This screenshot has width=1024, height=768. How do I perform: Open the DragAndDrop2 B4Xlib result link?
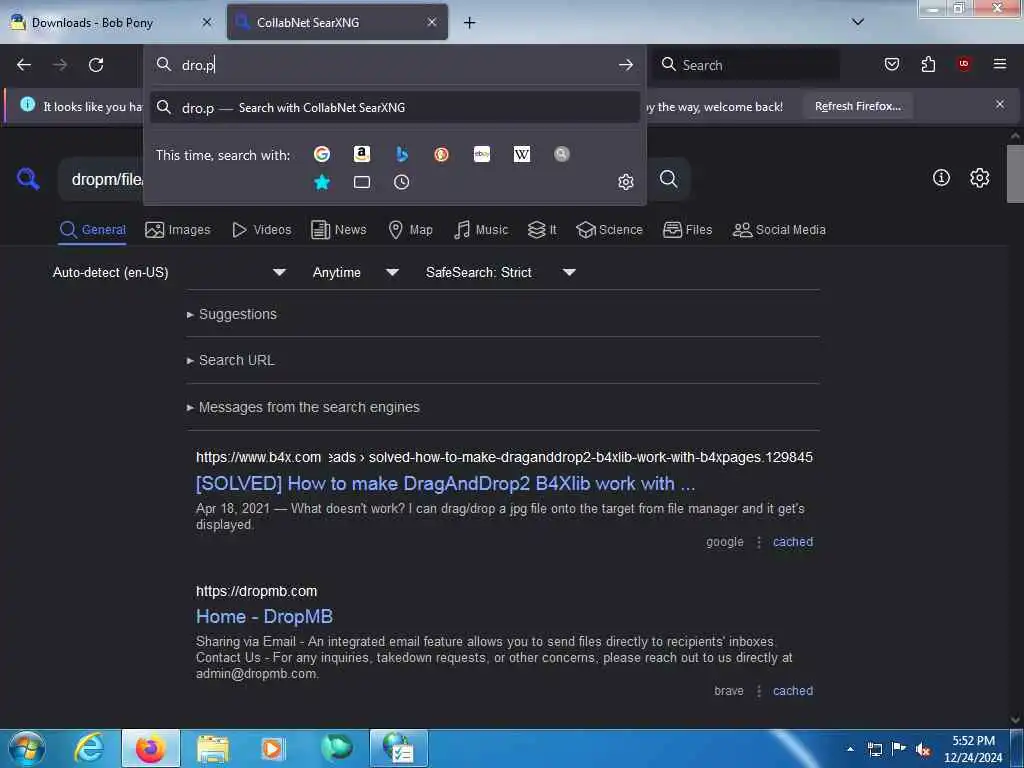pos(445,483)
